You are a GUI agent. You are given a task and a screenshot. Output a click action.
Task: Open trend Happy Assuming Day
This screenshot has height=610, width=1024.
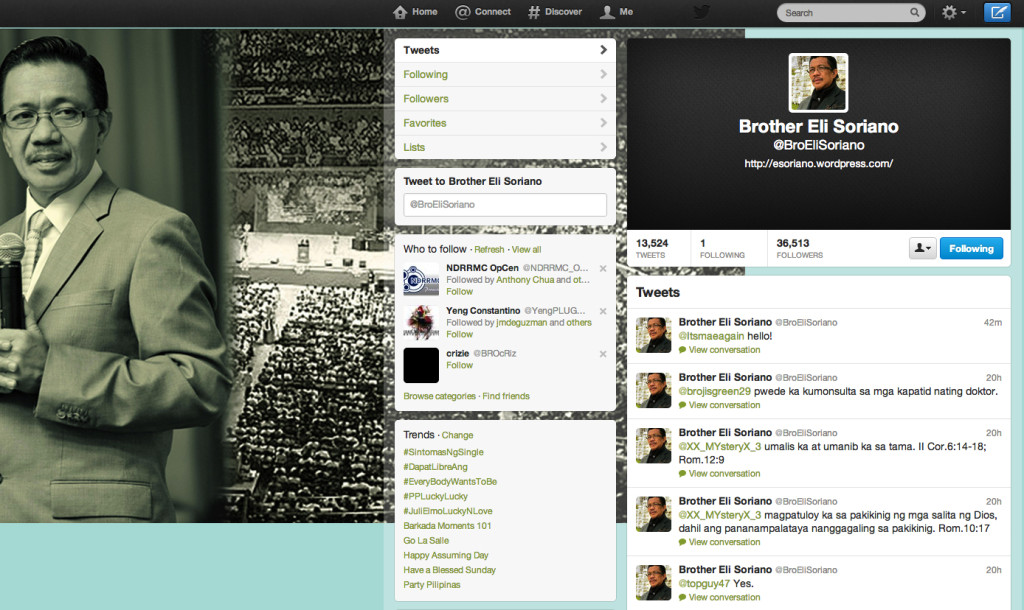[445, 555]
